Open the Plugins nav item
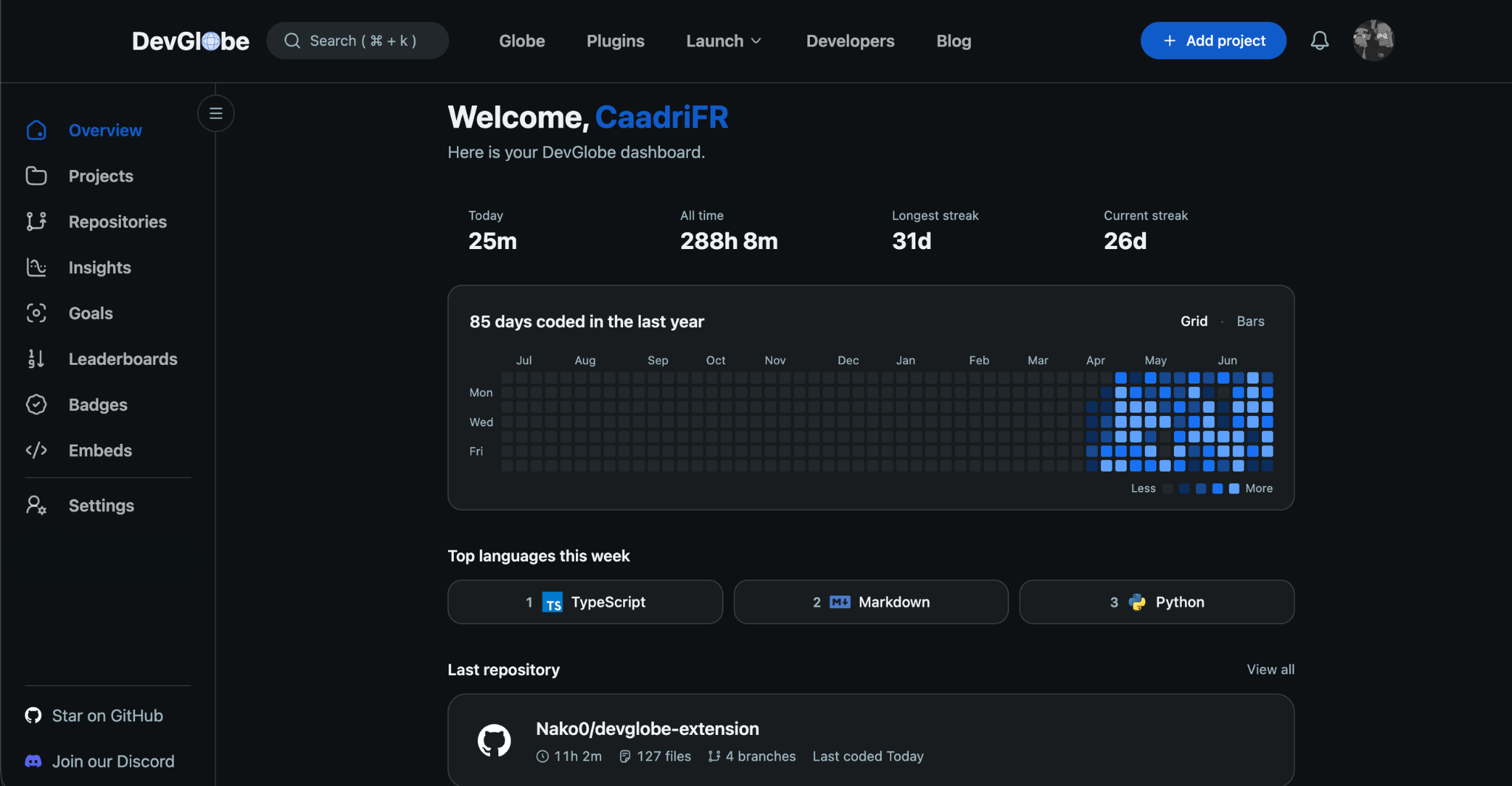Viewport: 1512px width, 786px height. 616,41
